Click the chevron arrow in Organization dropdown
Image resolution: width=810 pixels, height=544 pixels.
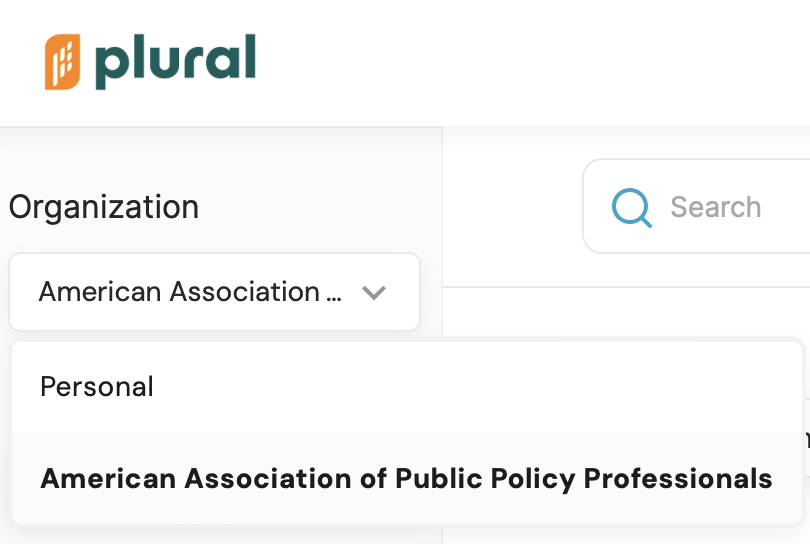point(374,293)
